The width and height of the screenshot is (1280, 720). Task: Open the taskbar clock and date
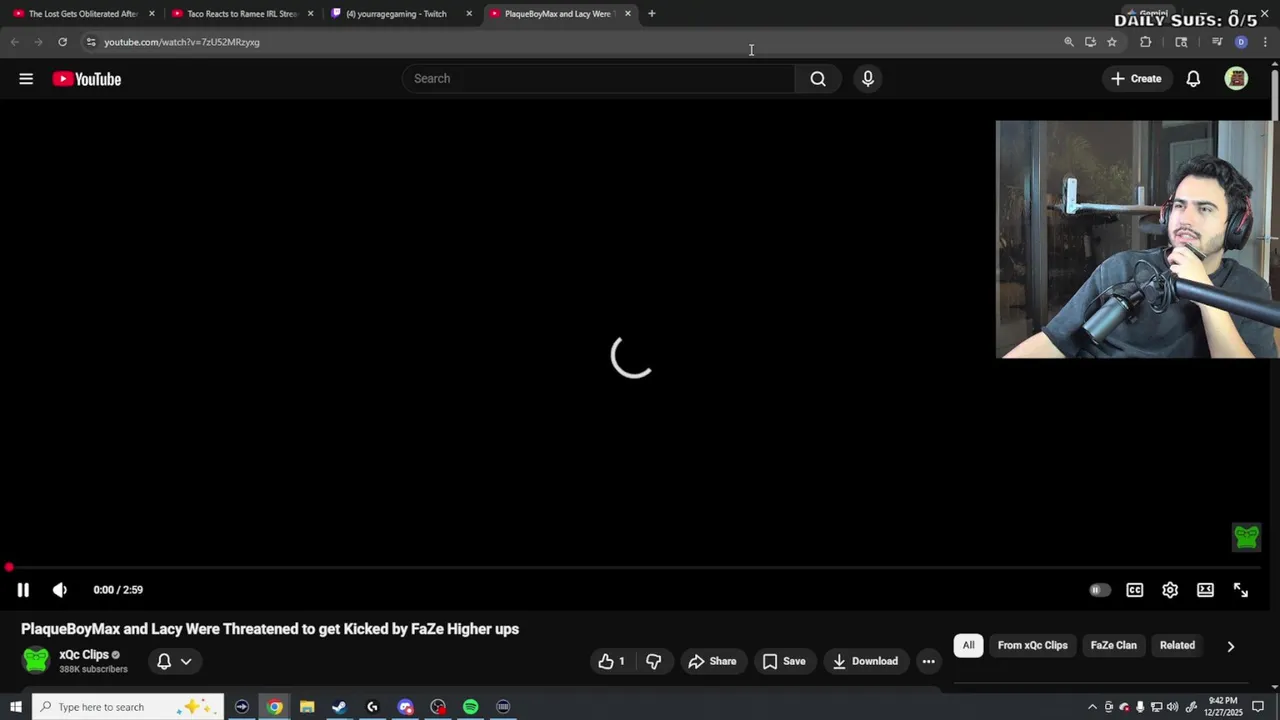(x=1223, y=707)
